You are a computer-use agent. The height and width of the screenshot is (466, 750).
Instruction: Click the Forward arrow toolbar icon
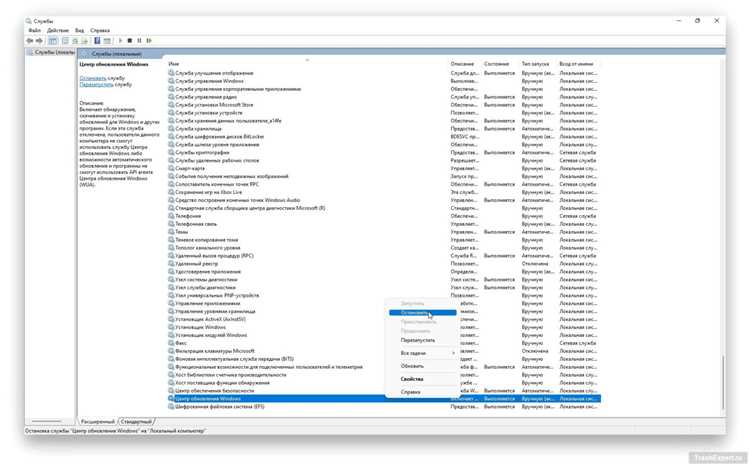[39, 41]
